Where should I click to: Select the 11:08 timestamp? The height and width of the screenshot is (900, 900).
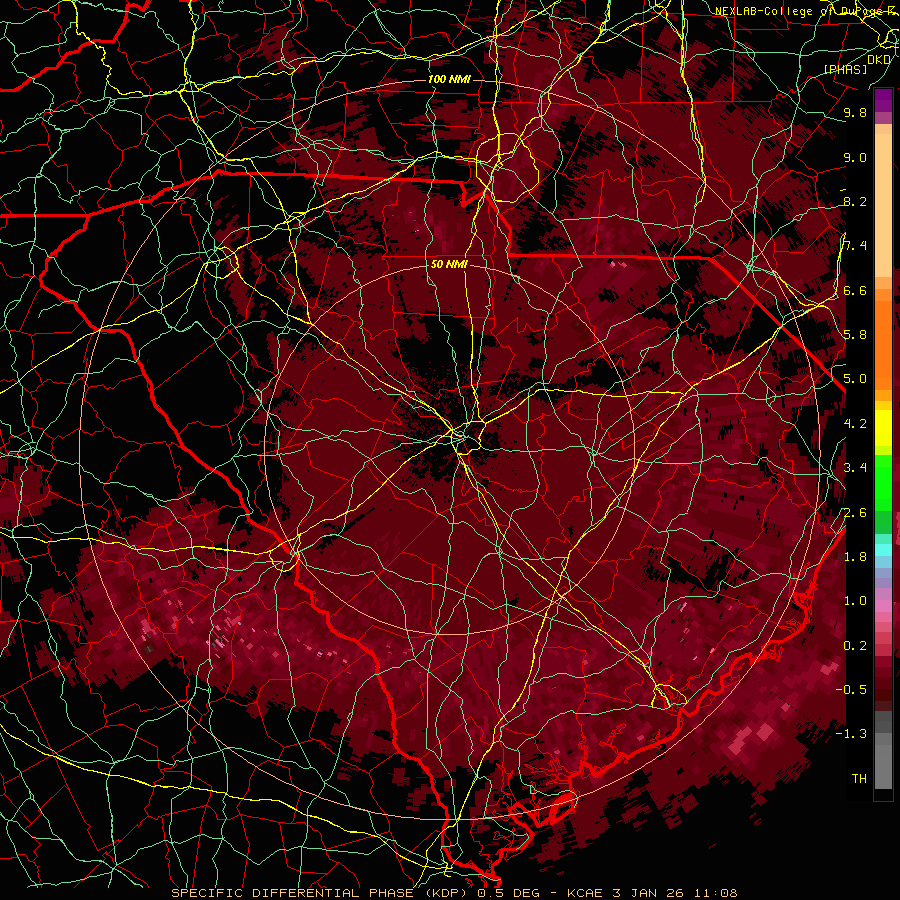[x=715, y=893]
